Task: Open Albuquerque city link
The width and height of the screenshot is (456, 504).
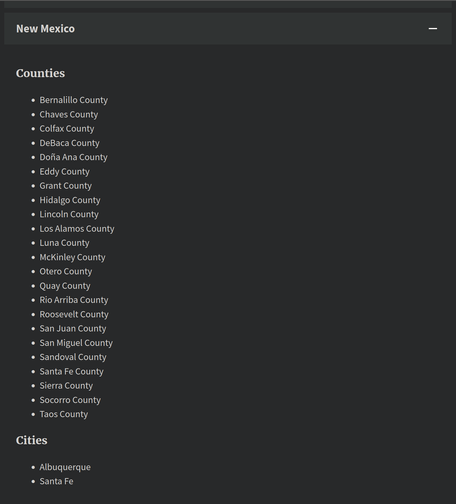Action: tap(65, 467)
